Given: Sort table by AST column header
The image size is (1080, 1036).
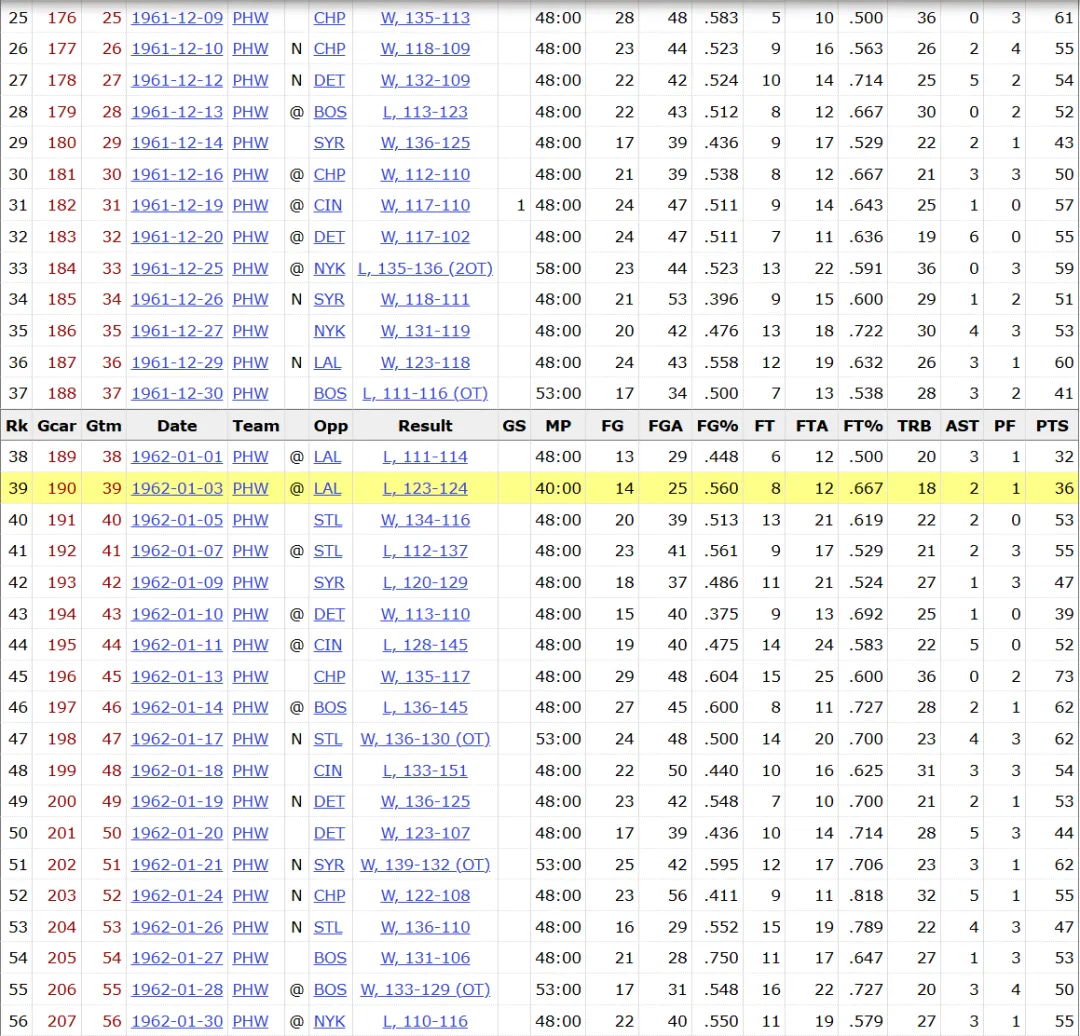Looking at the screenshot, I should [962, 426].
